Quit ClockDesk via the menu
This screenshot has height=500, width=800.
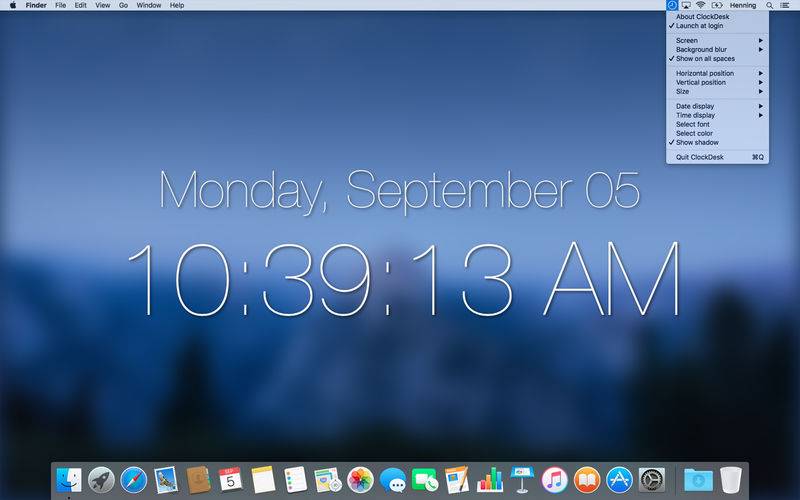(702, 157)
